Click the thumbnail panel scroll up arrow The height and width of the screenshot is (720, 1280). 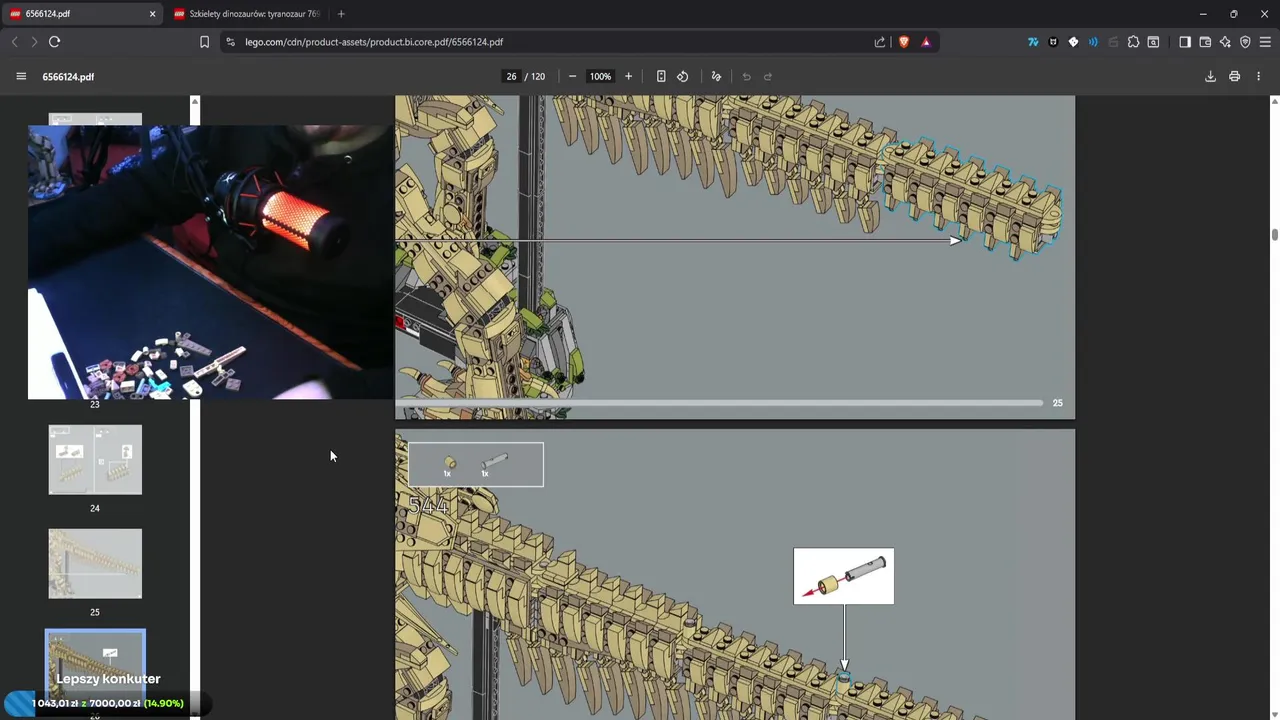(195, 102)
